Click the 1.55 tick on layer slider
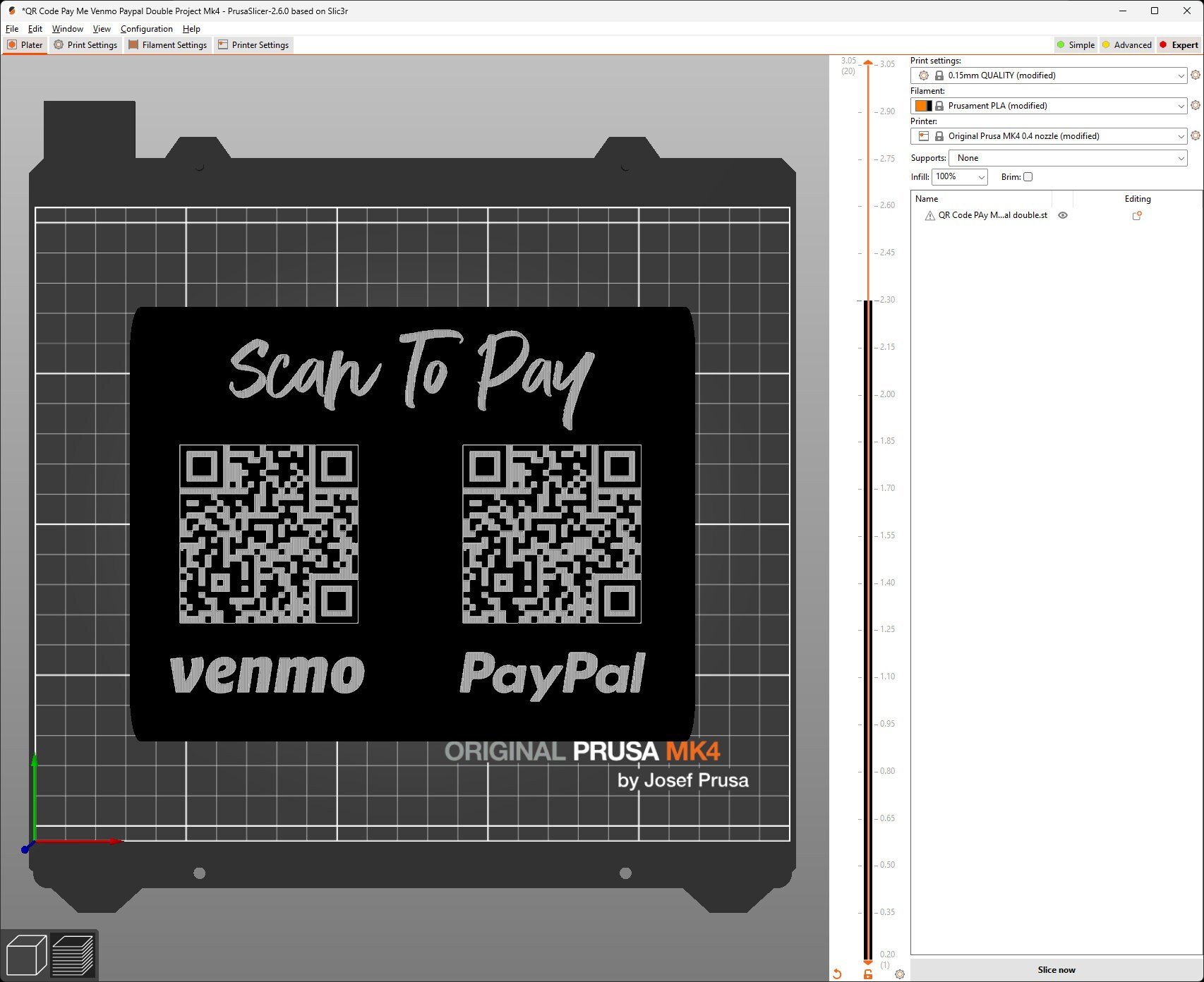 coord(887,535)
